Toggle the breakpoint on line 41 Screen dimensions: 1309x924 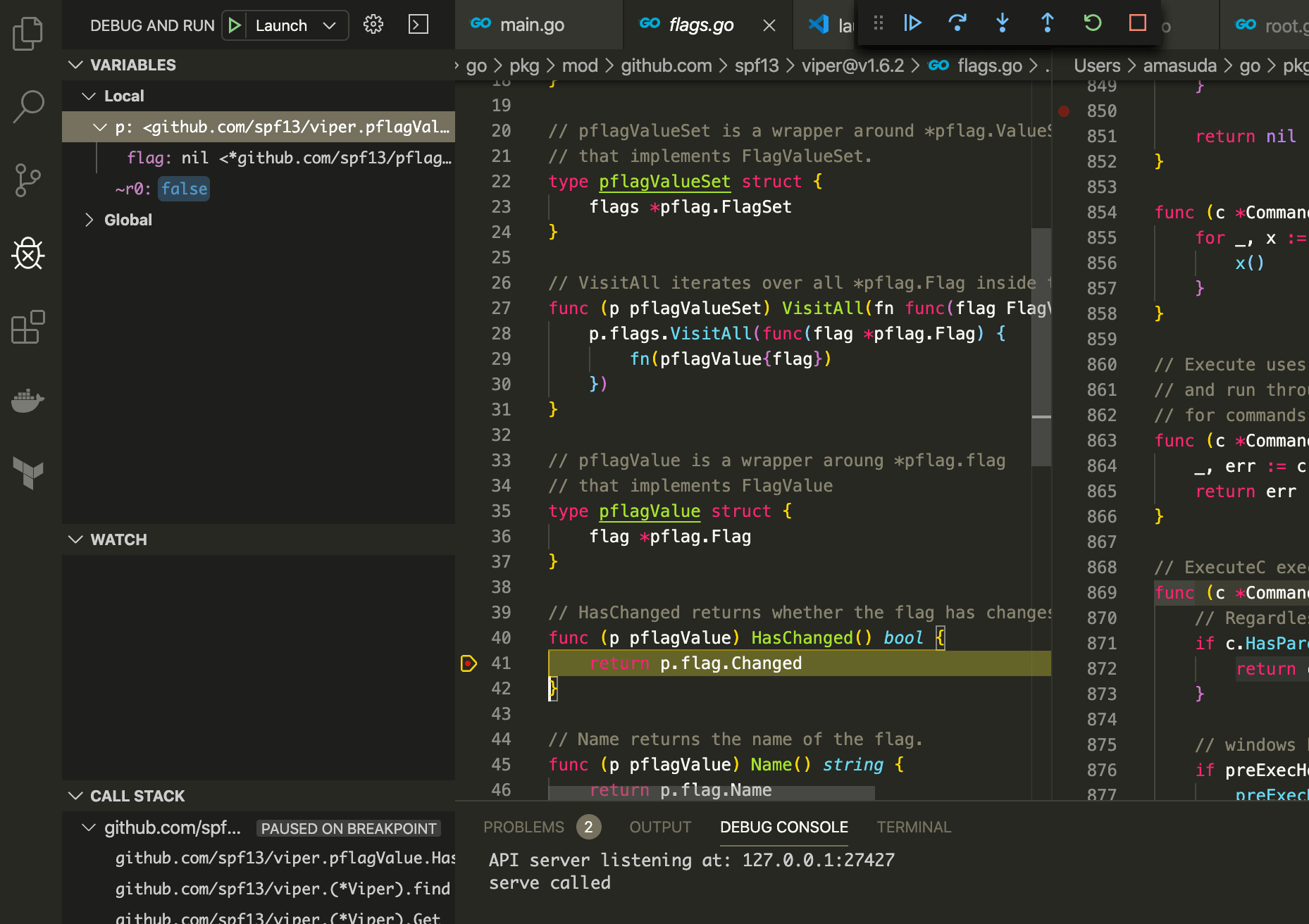pos(469,663)
